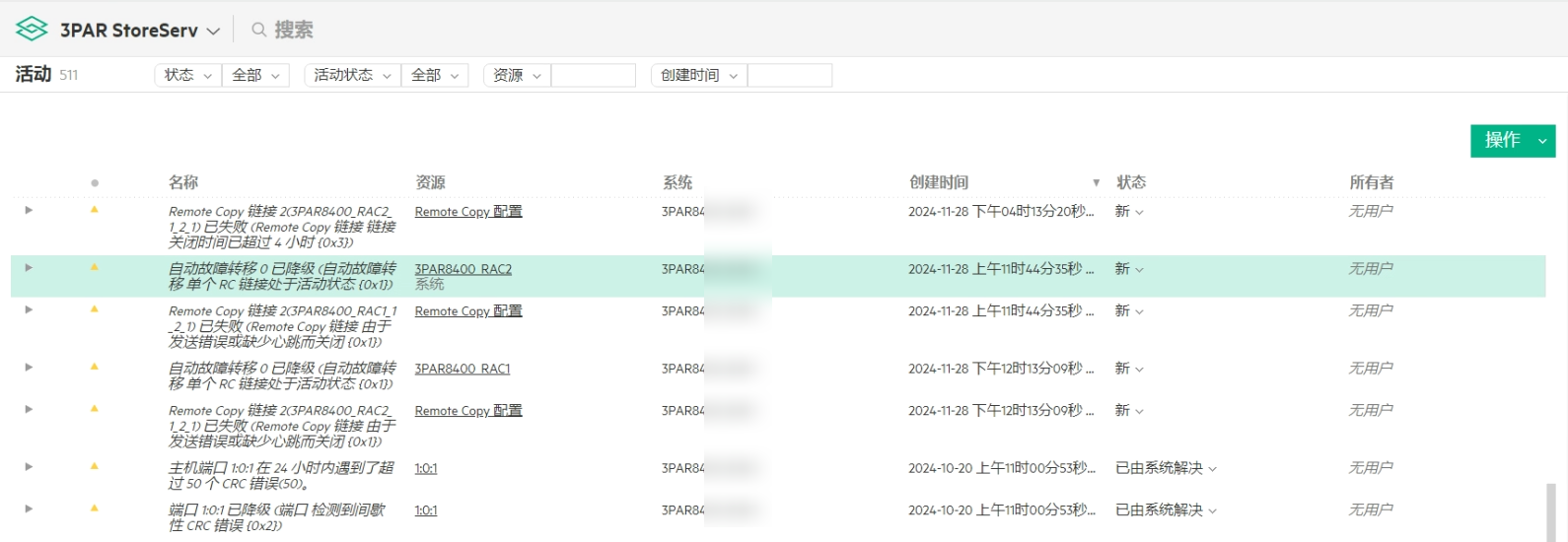Open the 活动状态 filter dropdown
Screen dimensions: 1568x542
coord(352,75)
